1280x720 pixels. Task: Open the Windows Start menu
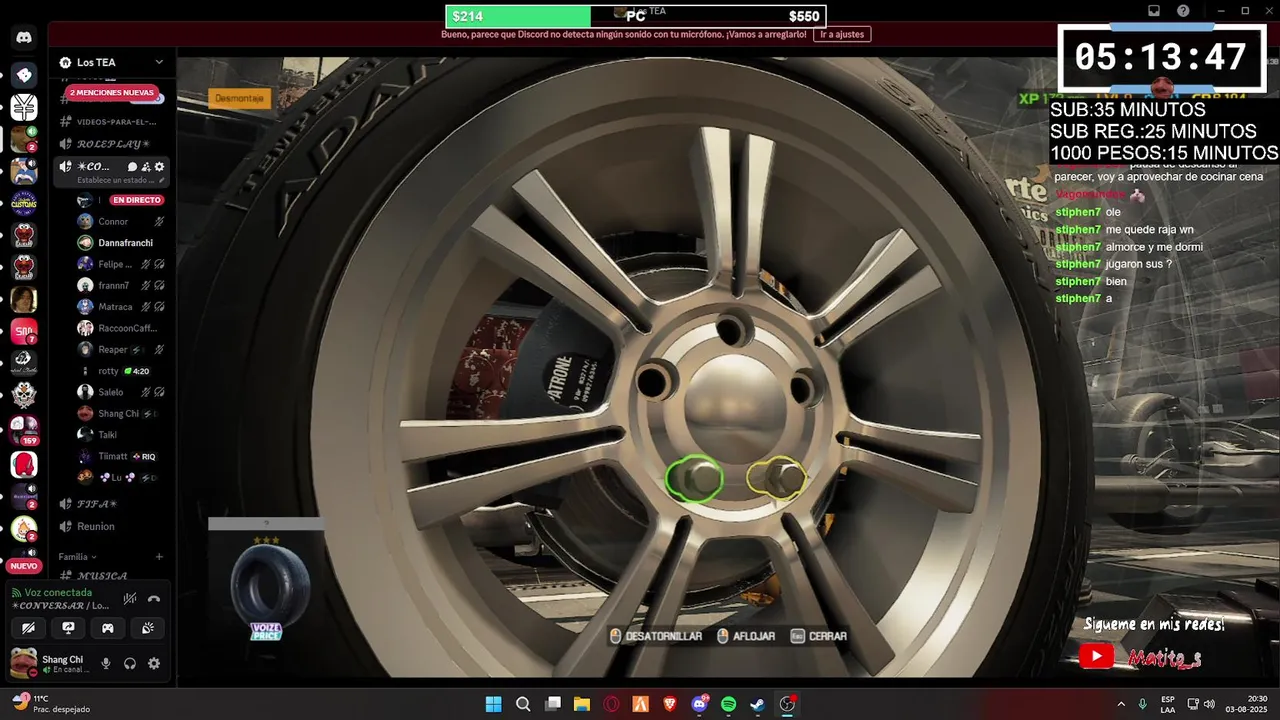[494, 704]
